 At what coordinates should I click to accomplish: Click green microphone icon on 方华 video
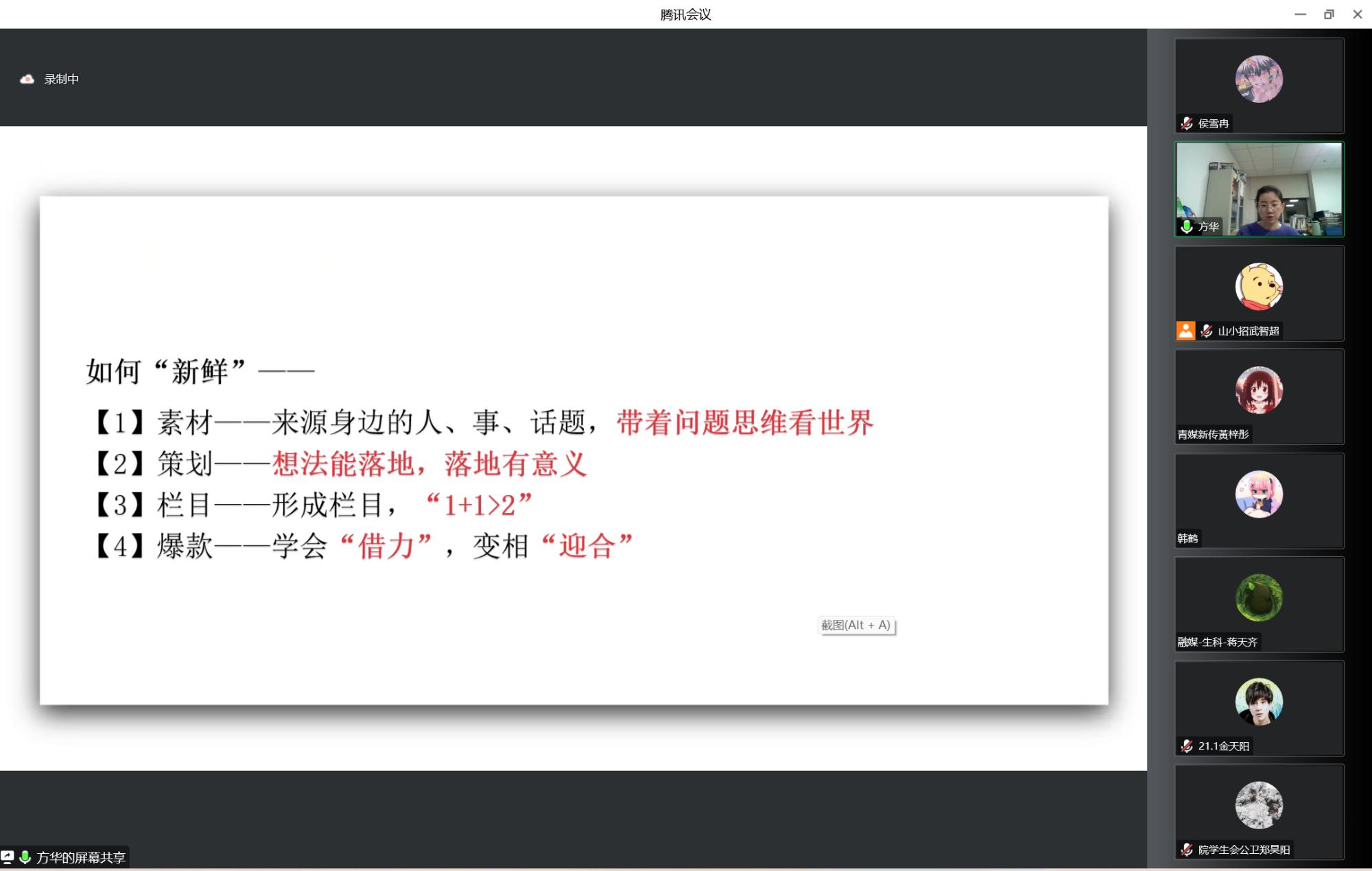coord(1187,226)
